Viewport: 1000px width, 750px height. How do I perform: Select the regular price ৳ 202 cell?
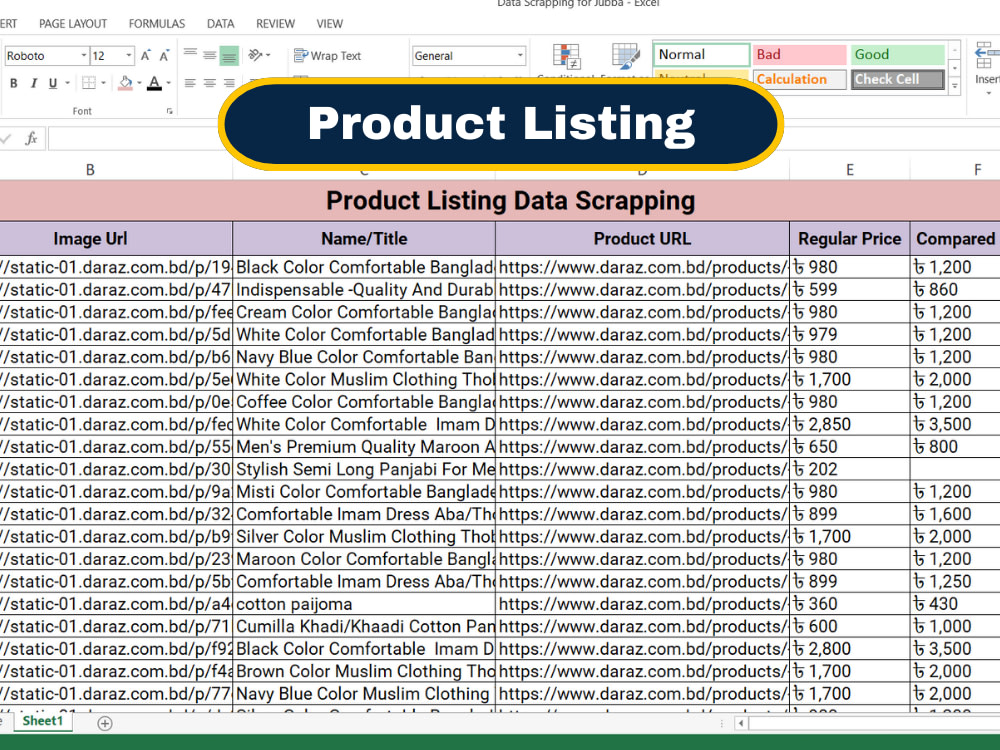(849, 469)
